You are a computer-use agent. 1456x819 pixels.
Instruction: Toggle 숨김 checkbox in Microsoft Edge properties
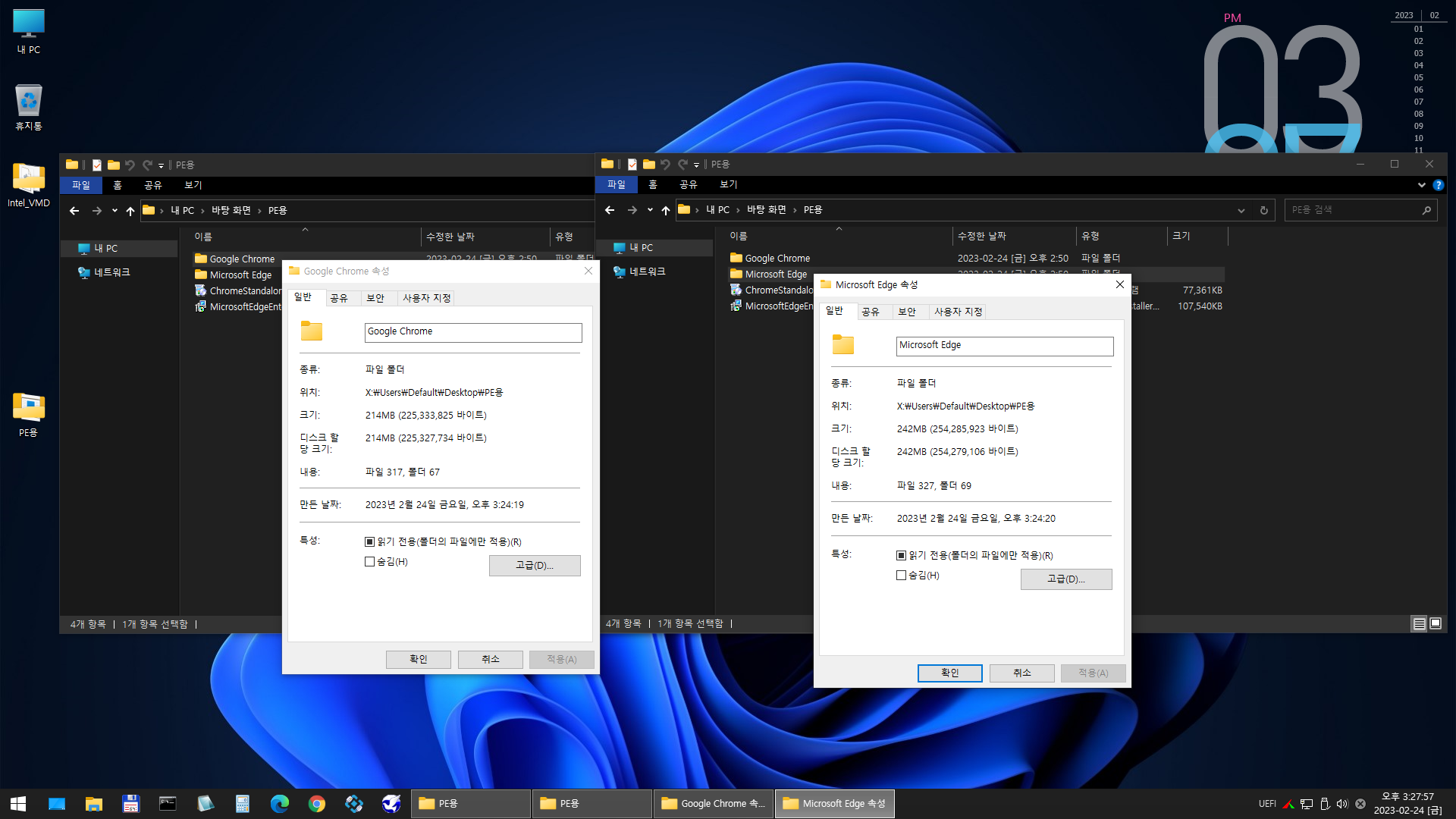coord(902,576)
